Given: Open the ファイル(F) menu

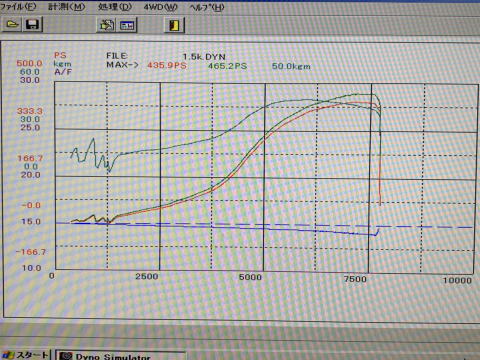Looking at the screenshot, I should pyautogui.click(x=18, y=6).
